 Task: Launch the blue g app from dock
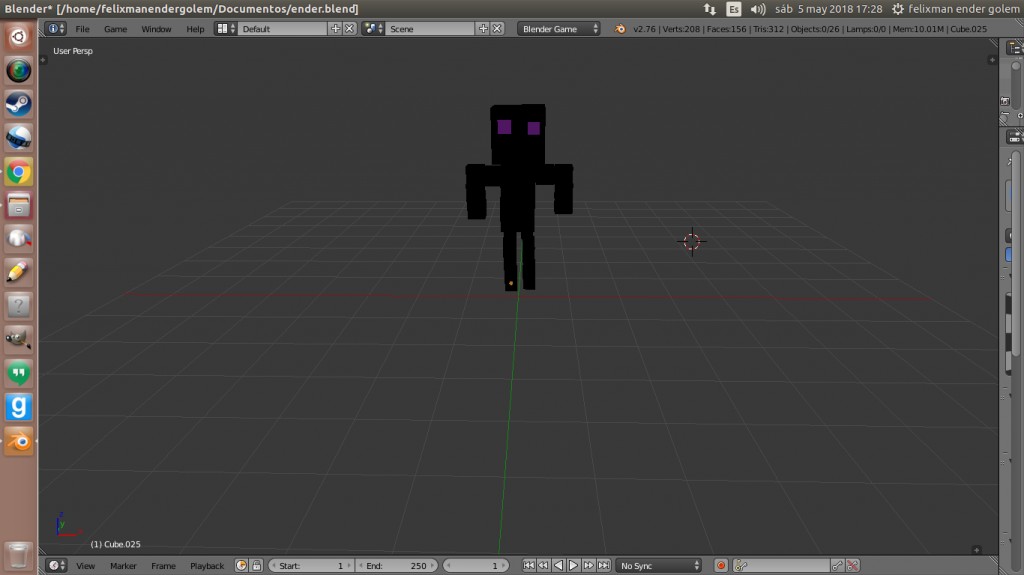18,407
